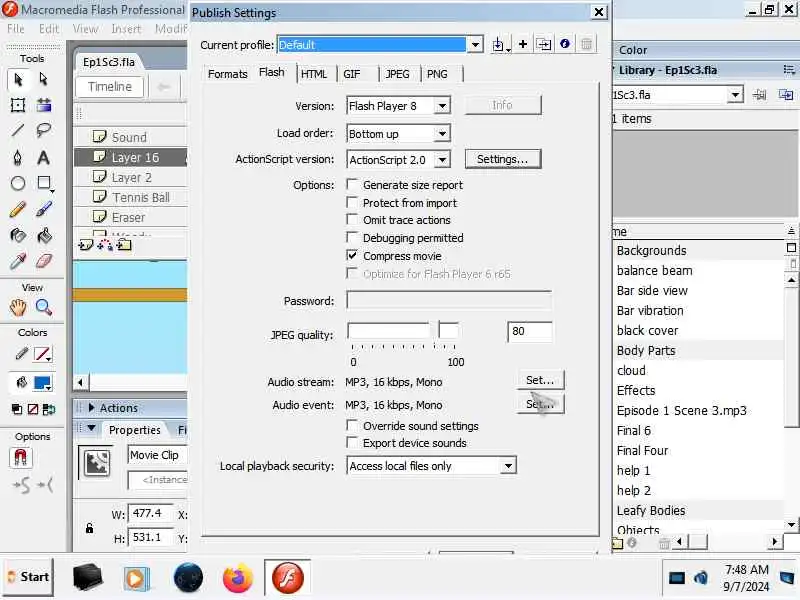Click the Start button
This screenshot has width=800, height=600.
click(28, 577)
